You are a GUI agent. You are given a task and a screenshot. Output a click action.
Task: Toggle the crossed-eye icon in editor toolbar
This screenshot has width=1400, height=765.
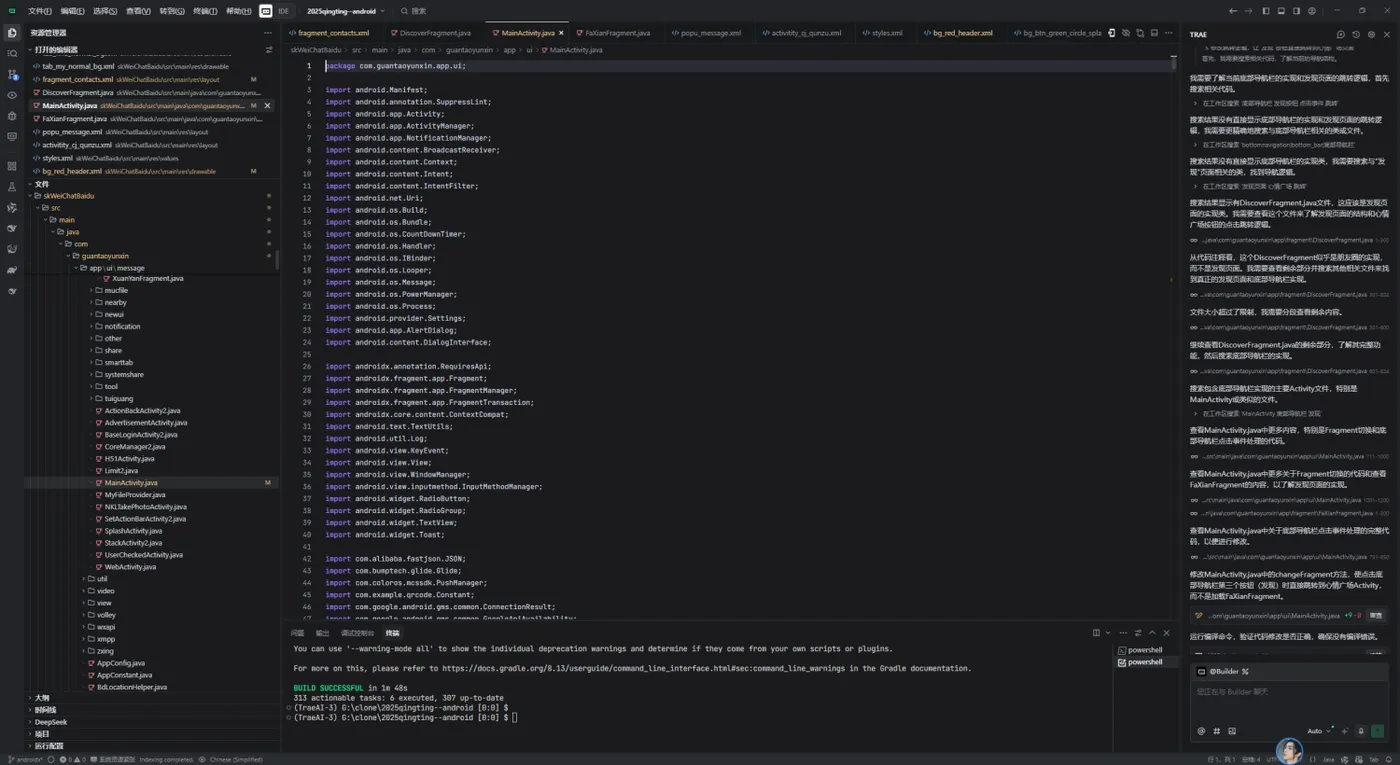point(1126,33)
